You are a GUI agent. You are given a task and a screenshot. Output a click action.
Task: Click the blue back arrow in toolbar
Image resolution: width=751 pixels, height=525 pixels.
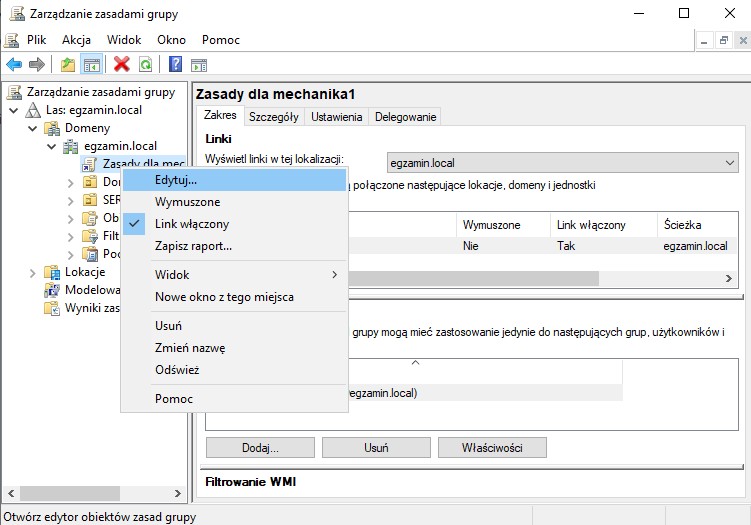tap(14, 65)
